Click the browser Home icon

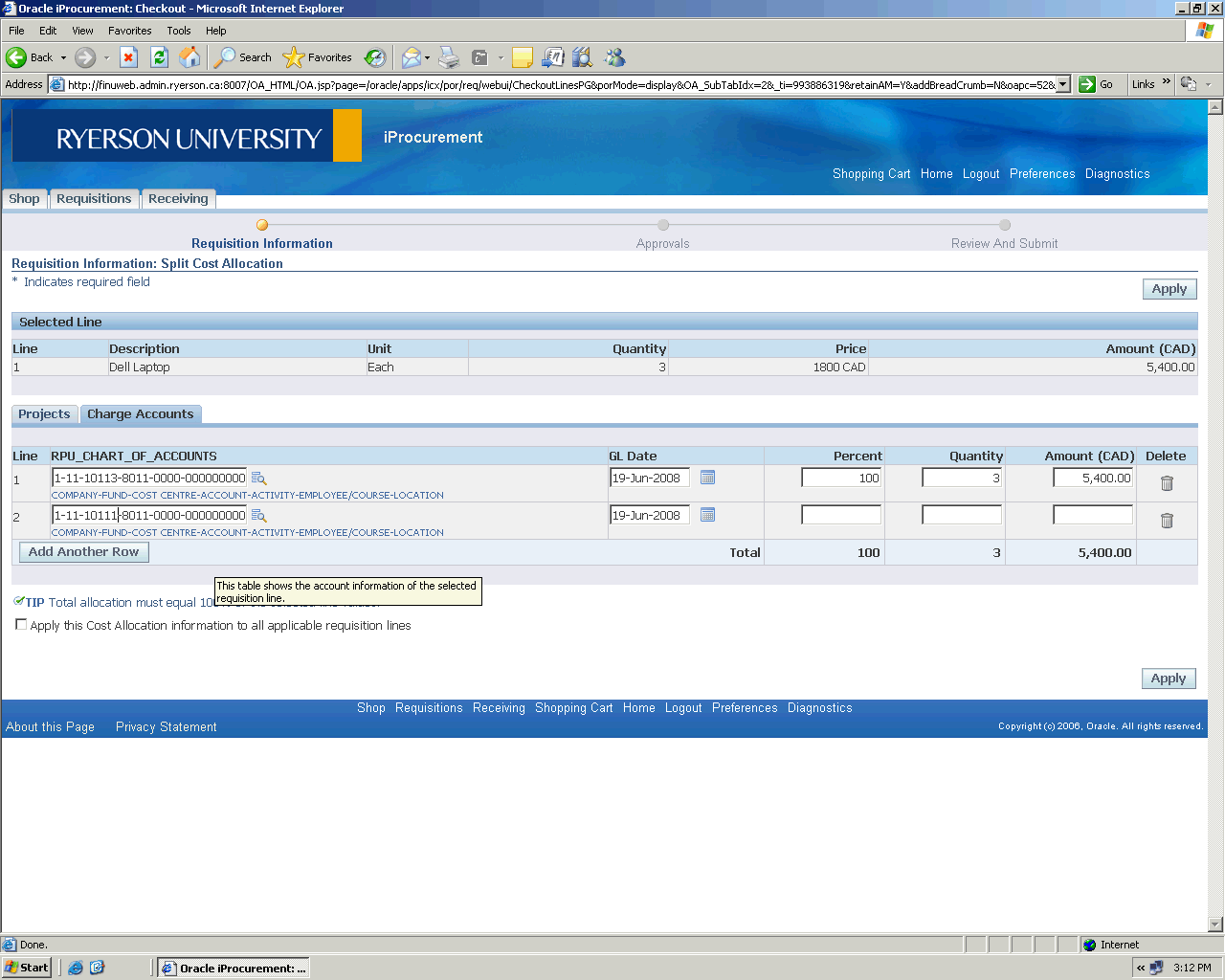tap(190, 57)
